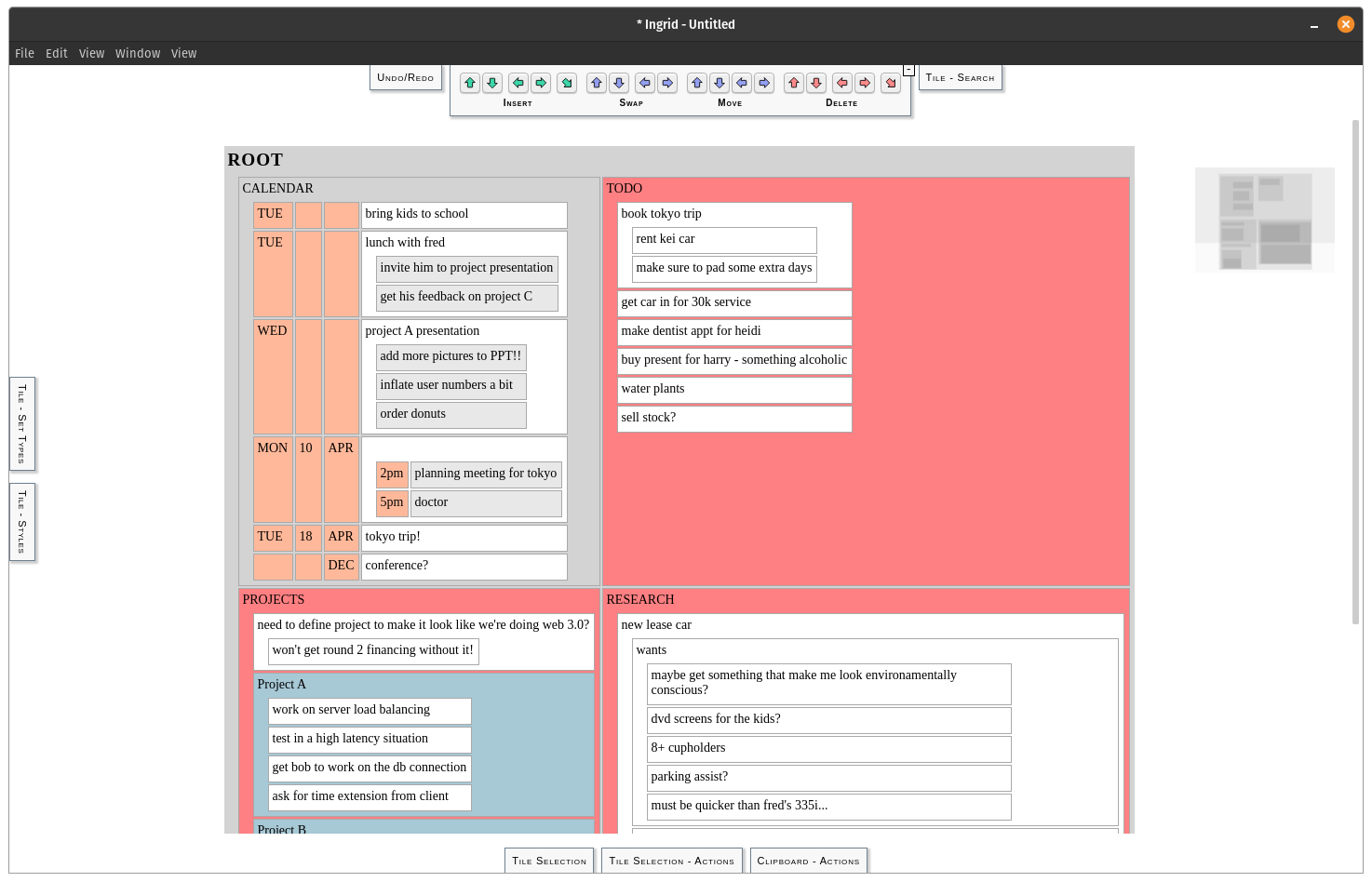Click the Swap tile up icon
Viewport: 1372px width, 882px height.
pos(596,83)
